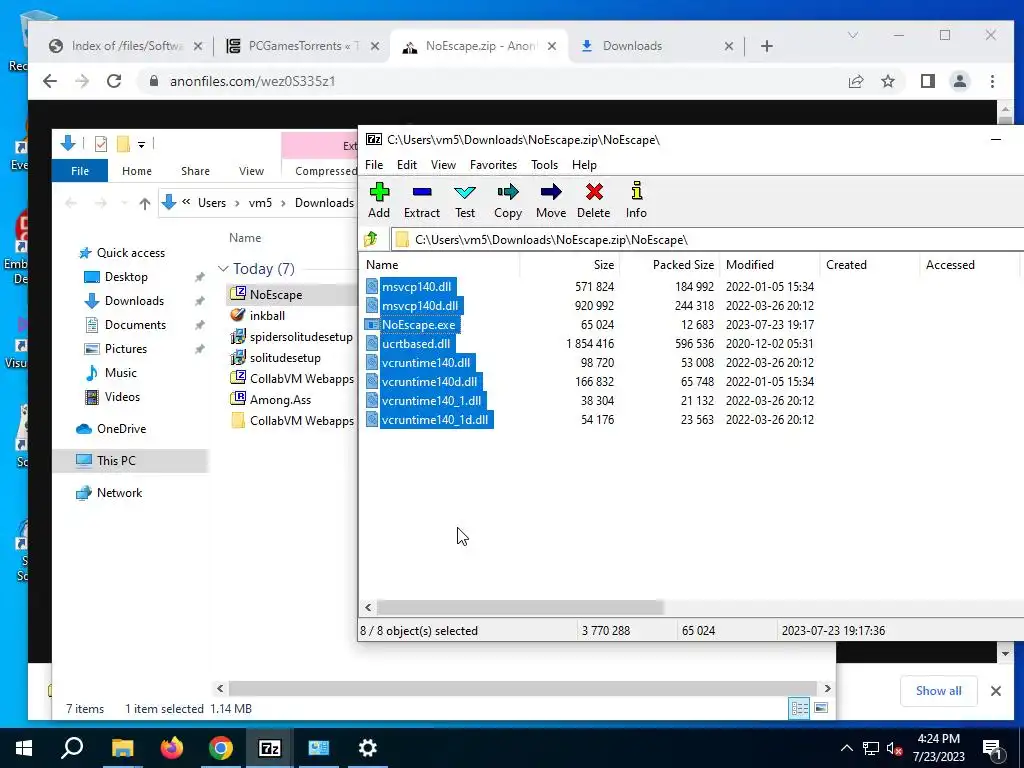The image size is (1024, 768).
Task: Click Show all downloads button
Action: 938,690
